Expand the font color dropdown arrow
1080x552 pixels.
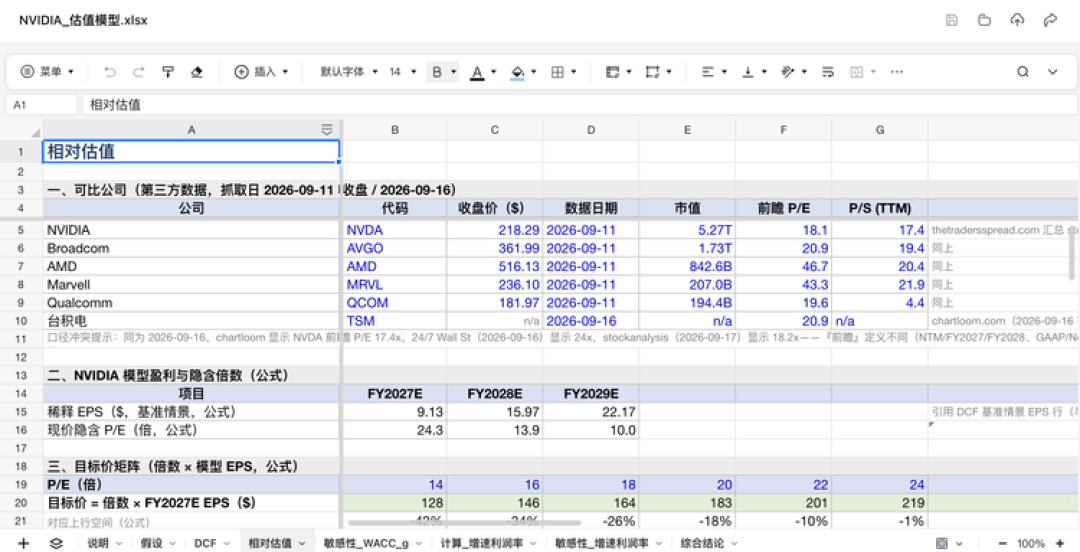493,72
